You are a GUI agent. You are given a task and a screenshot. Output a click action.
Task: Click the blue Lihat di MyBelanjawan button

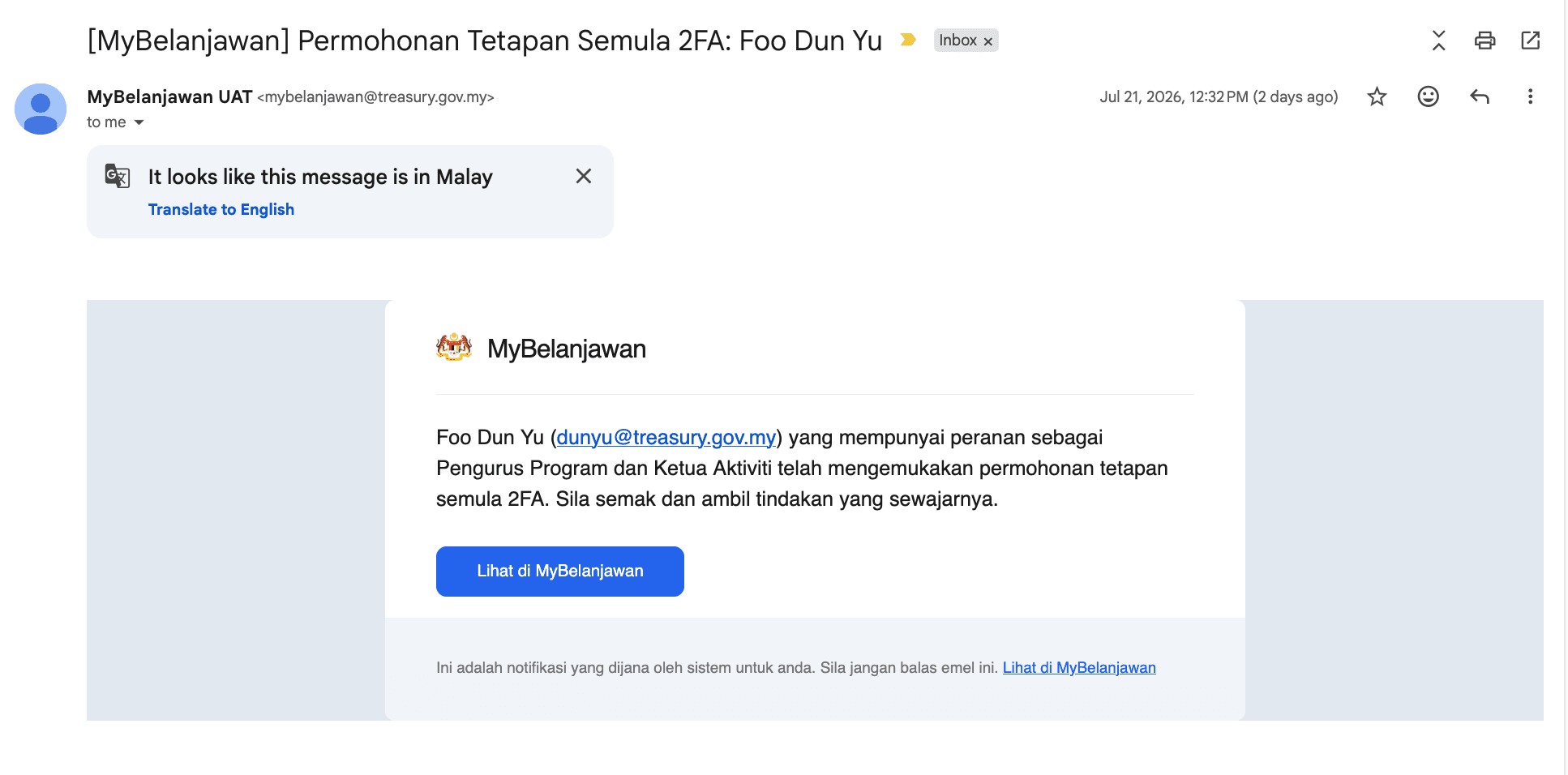click(560, 572)
